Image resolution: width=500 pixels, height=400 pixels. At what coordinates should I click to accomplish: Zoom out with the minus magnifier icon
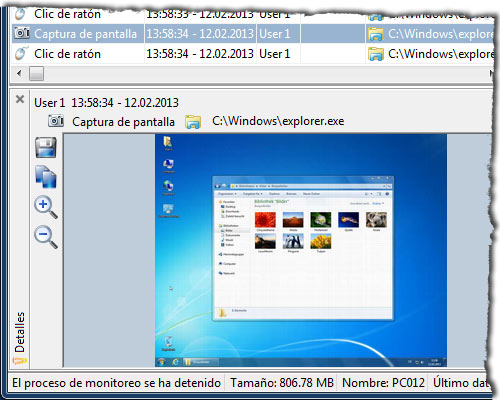46,237
